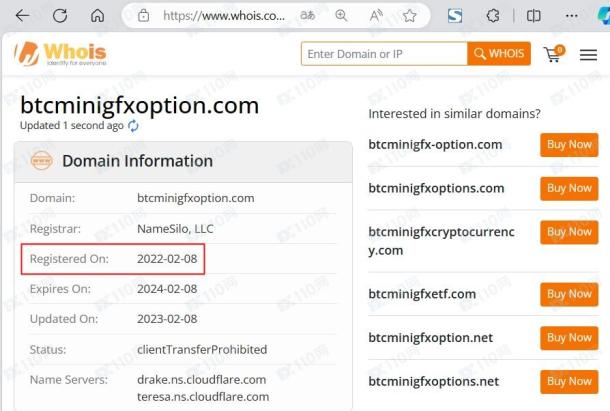Open the translate page icon in address bar
This screenshot has width=610, height=411.
point(307,16)
